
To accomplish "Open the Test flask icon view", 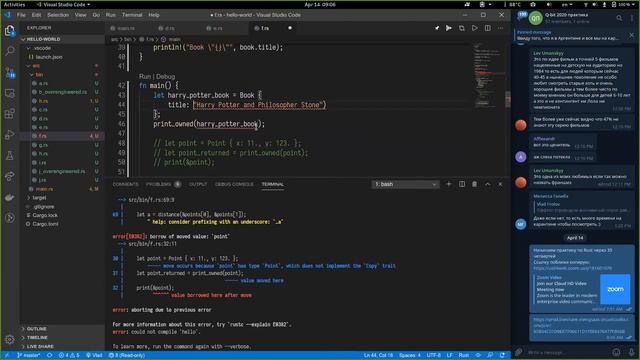I will (x=10, y=156).
